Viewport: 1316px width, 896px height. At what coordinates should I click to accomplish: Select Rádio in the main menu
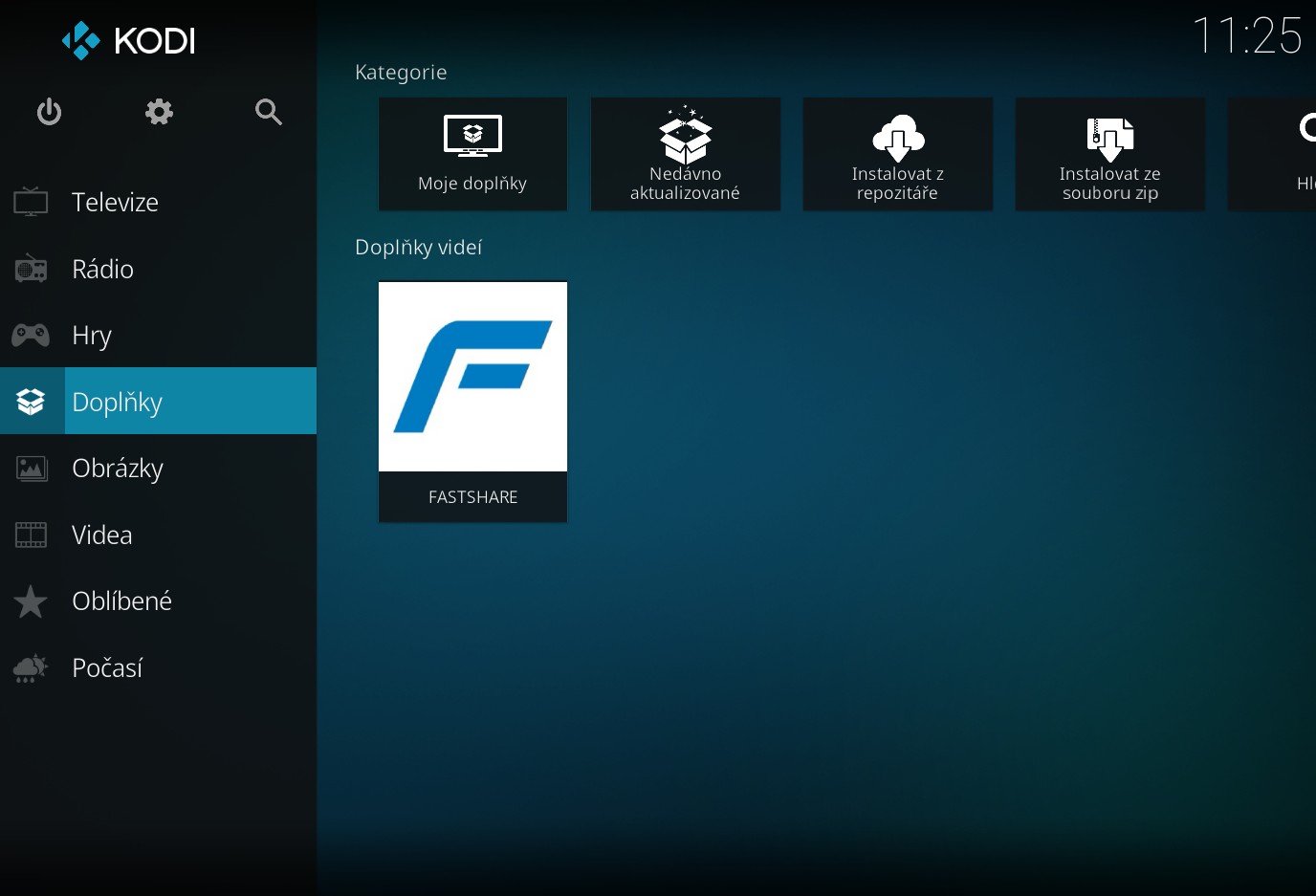pos(158,269)
